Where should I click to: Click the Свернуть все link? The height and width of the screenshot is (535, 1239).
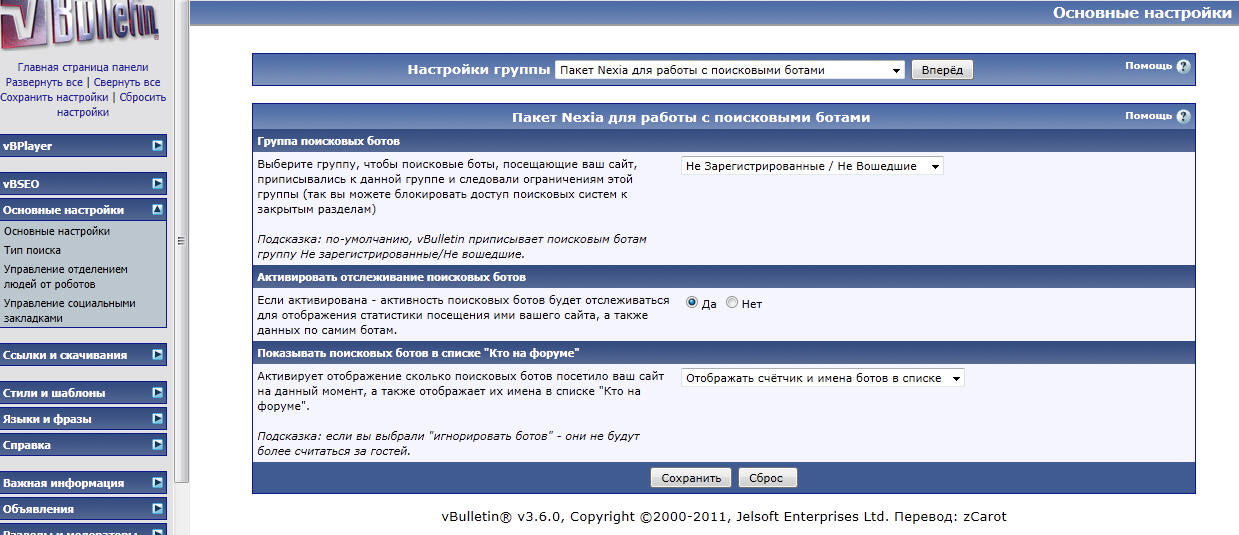point(126,82)
